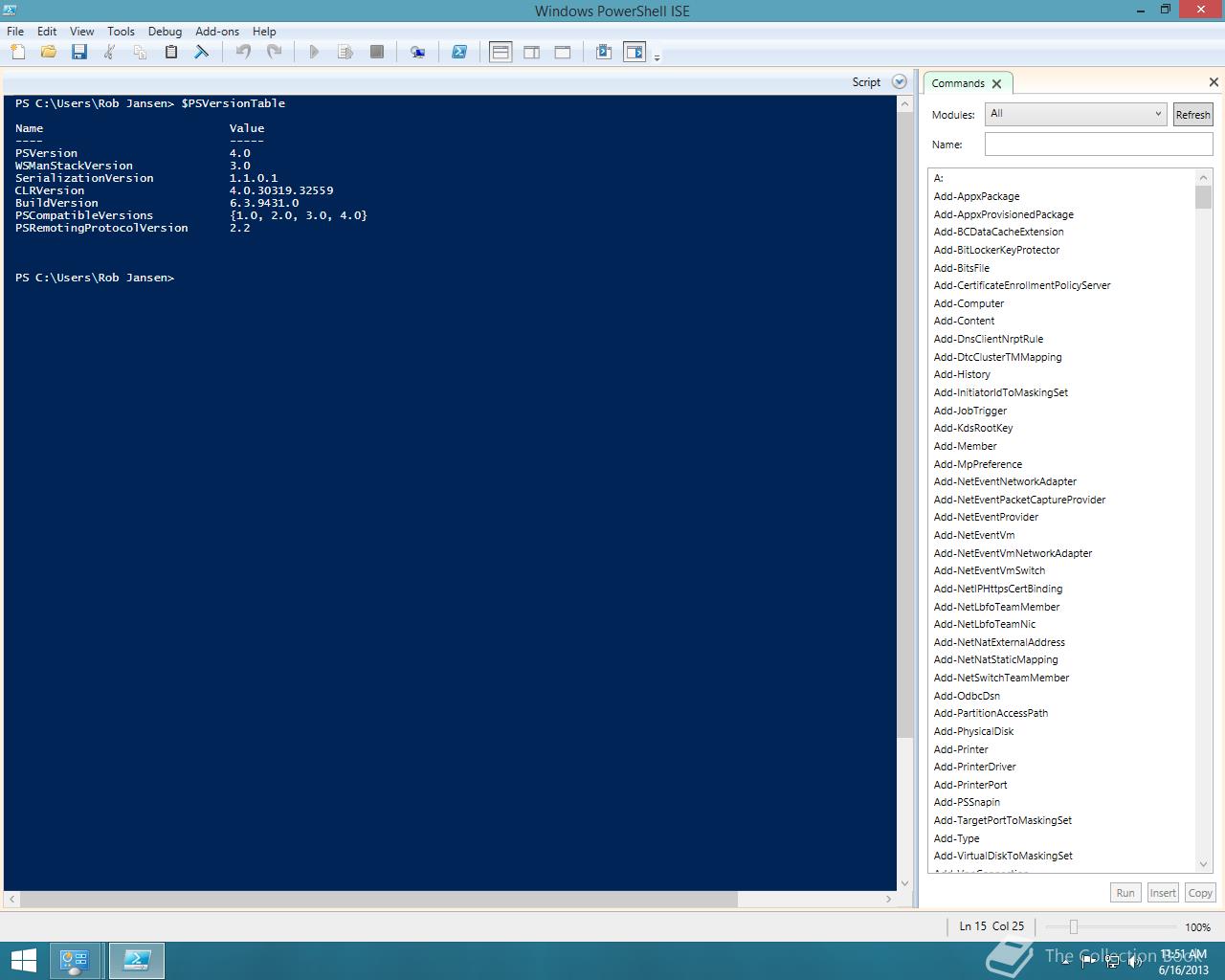The image size is (1225, 980).
Task: Paste from clipboard via toolbar icon
Action: pos(170,52)
